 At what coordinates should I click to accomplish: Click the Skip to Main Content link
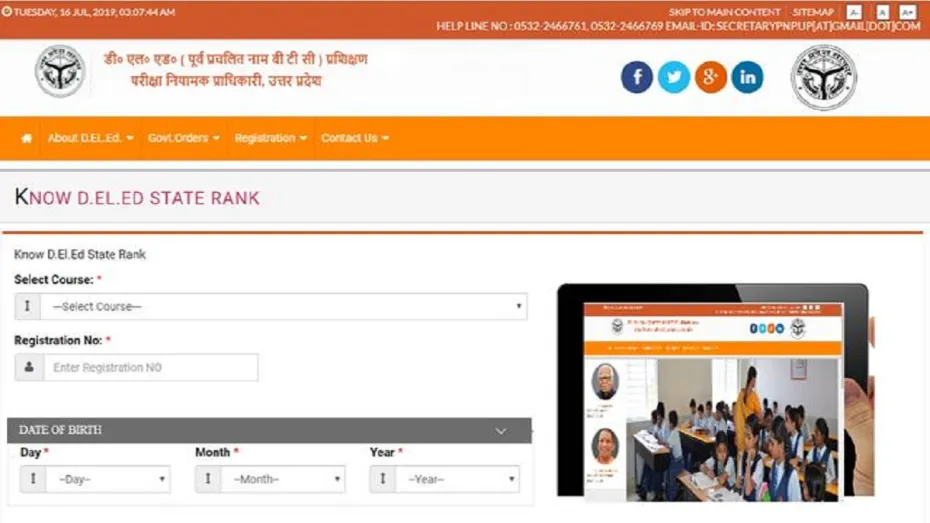pyautogui.click(x=724, y=12)
